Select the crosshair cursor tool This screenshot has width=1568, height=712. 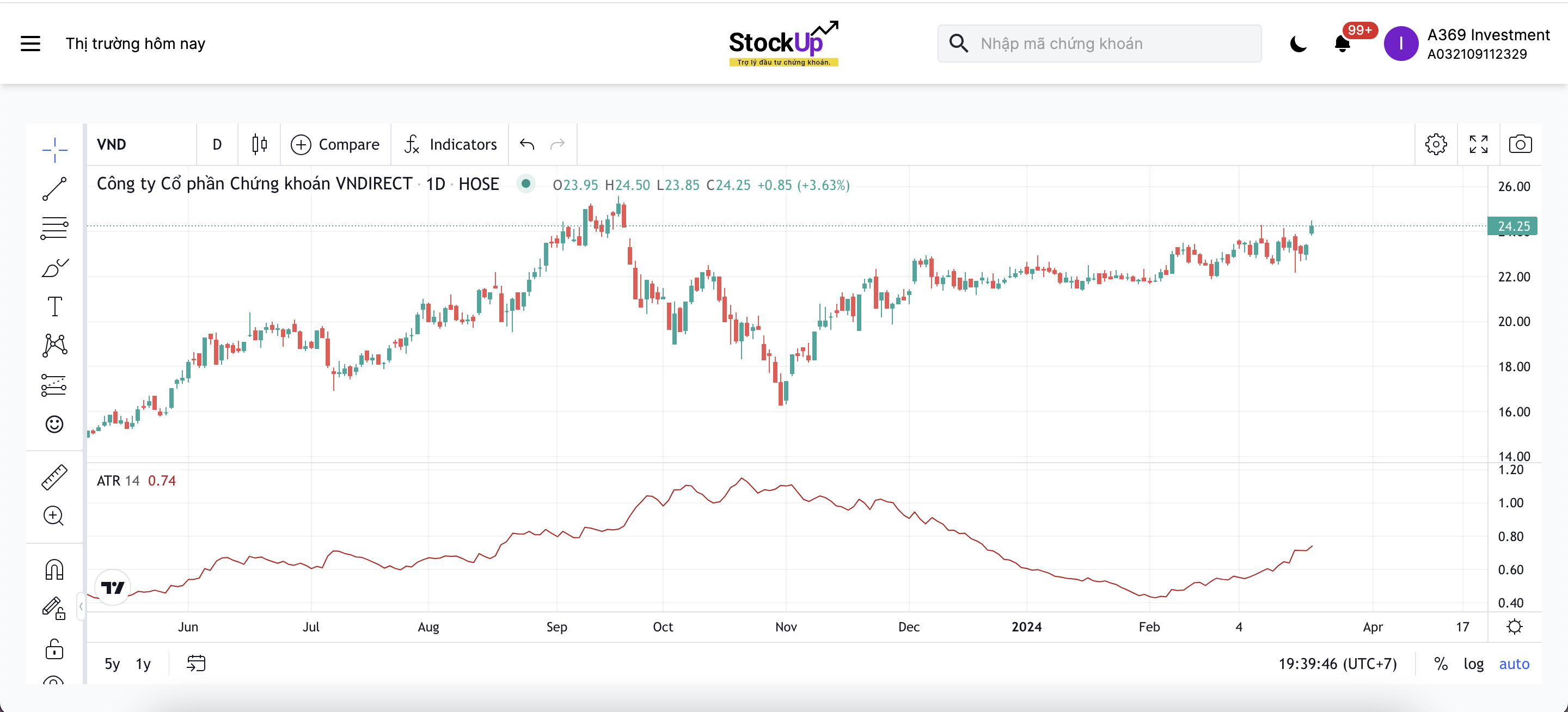click(x=55, y=150)
